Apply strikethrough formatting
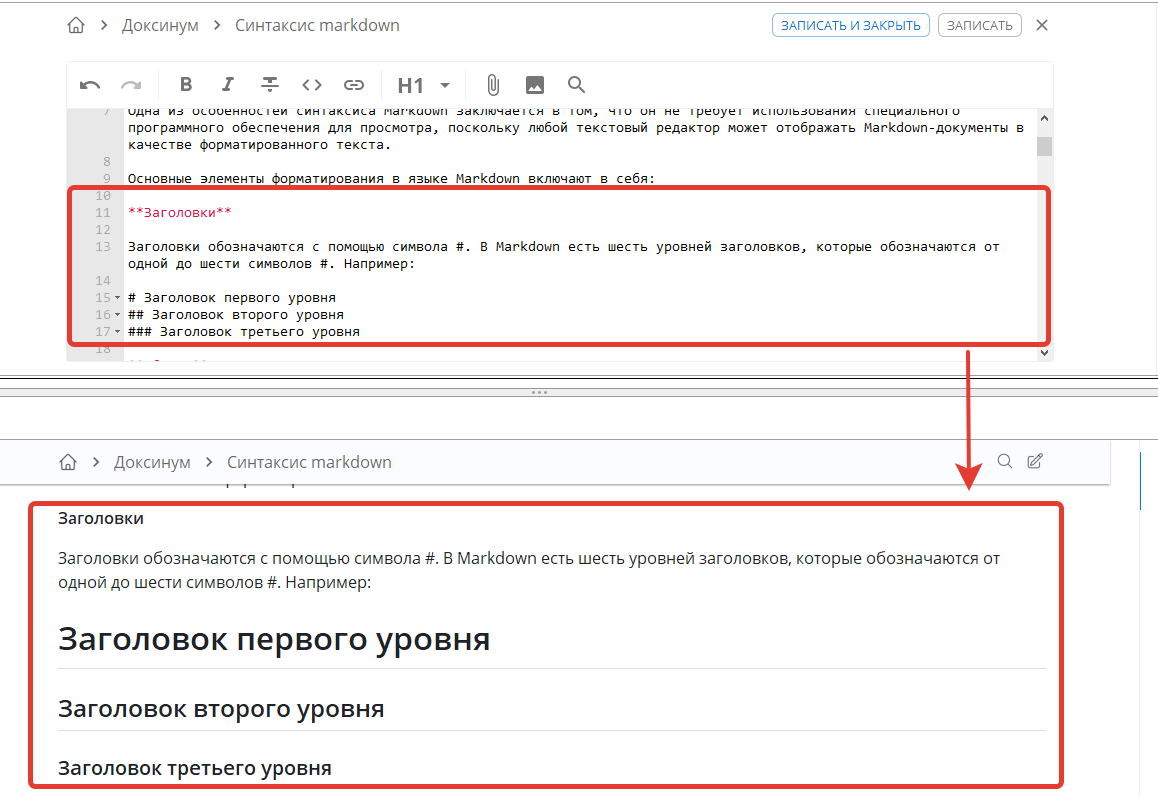Screen dimensions: 1158x797 tap(270, 85)
